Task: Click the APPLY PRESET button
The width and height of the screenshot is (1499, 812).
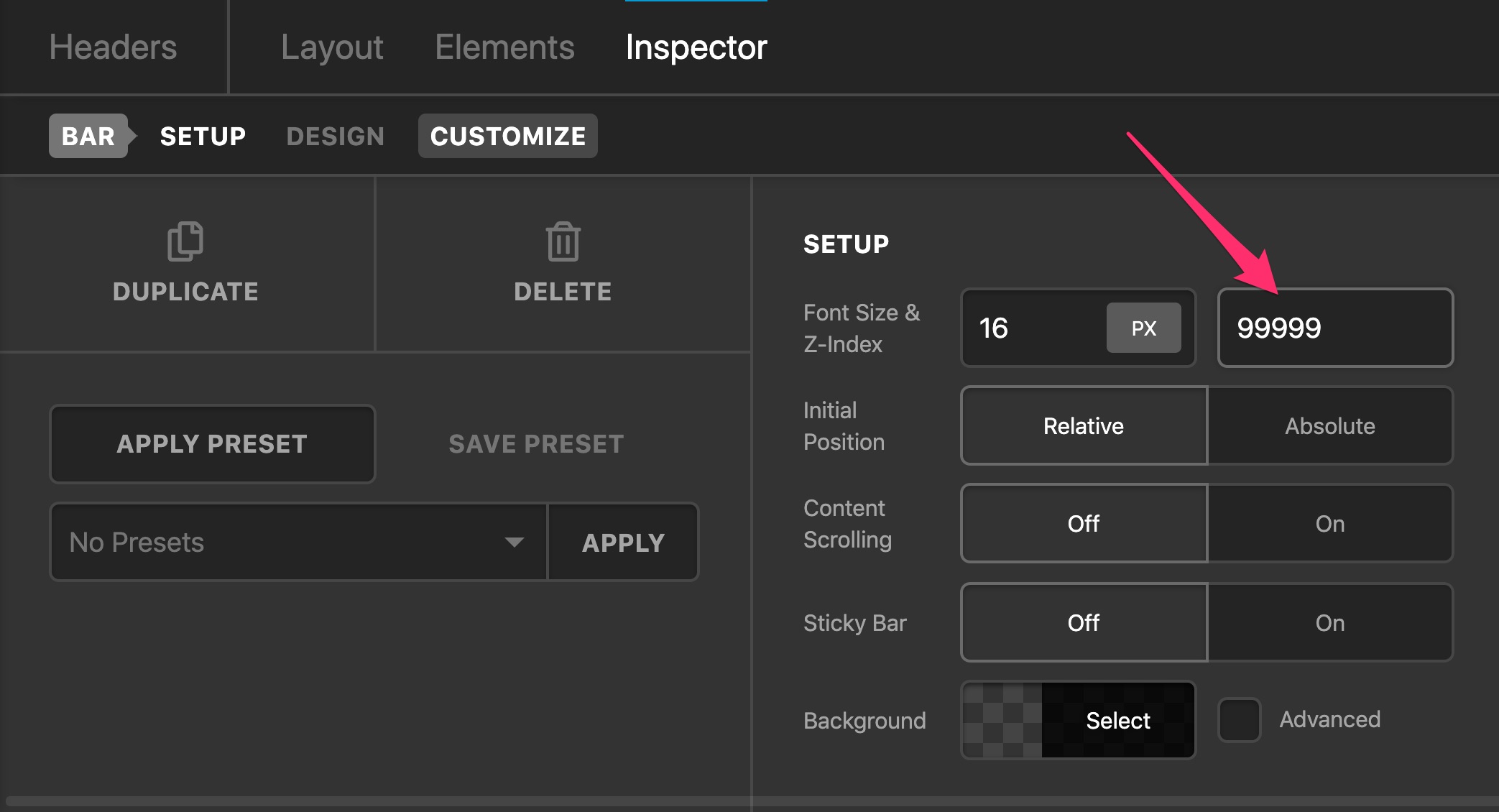Action: click(212, 444)
